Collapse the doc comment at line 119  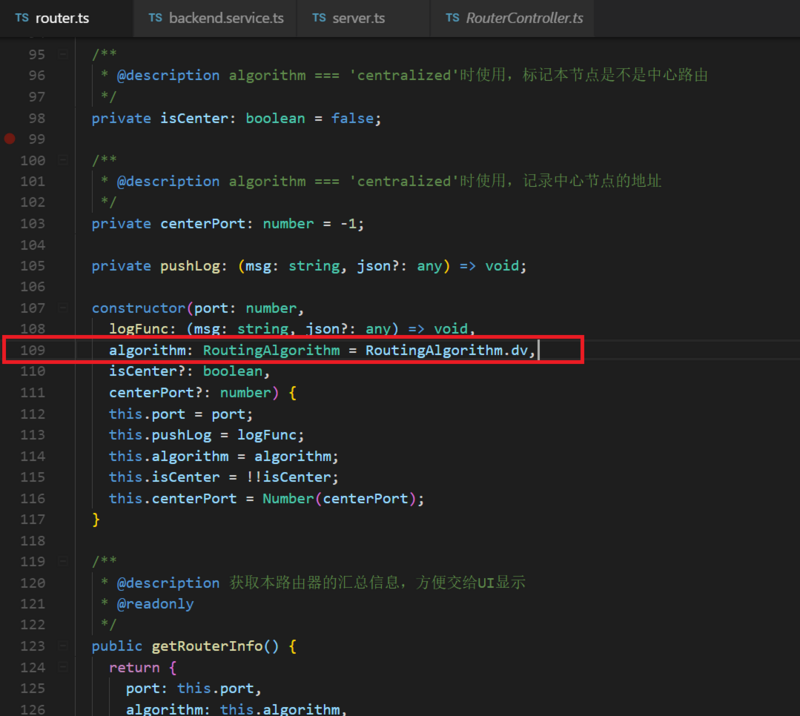pos(63,561)
